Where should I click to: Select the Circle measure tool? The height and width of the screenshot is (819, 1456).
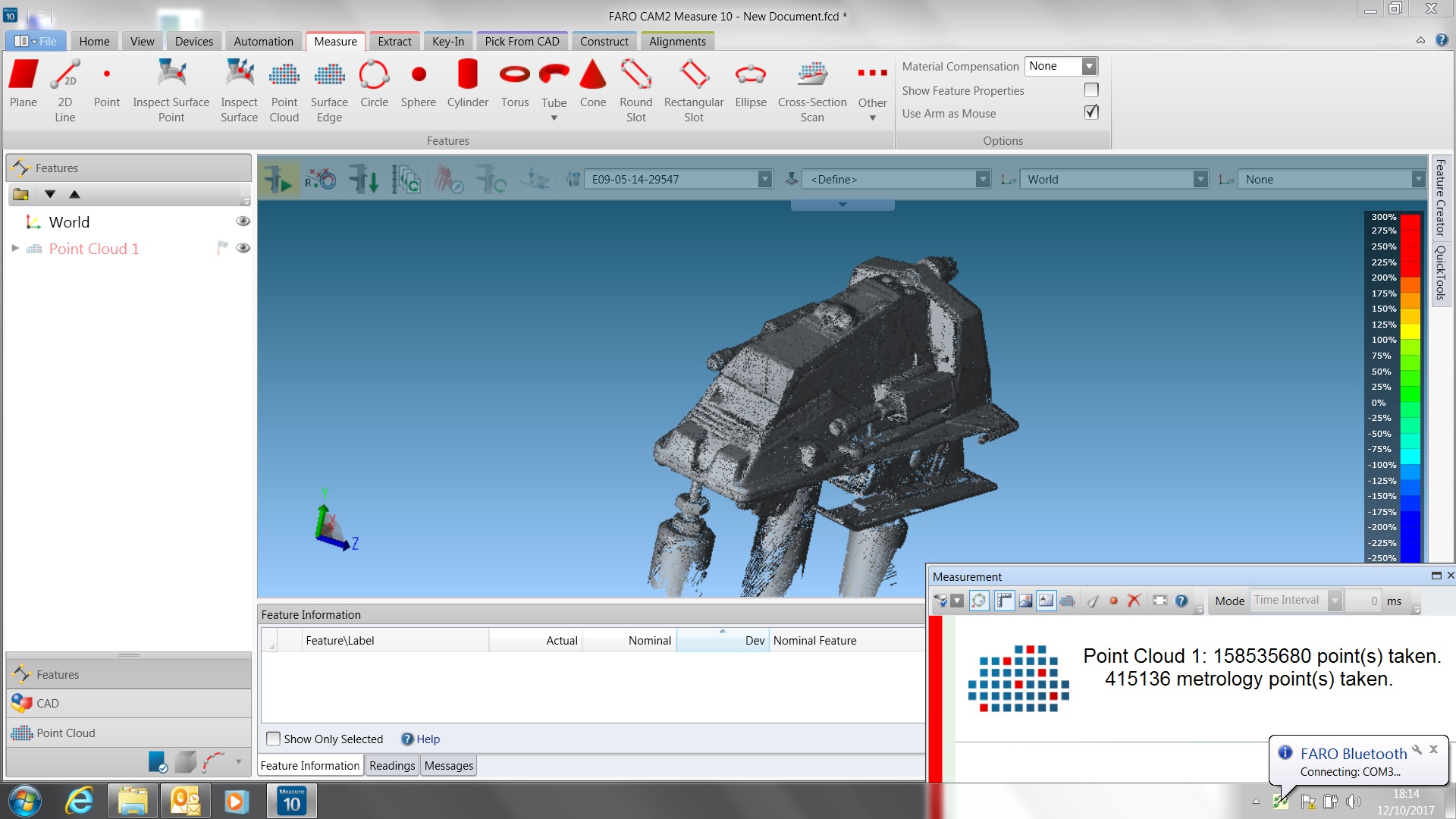[x=374, y=83]
